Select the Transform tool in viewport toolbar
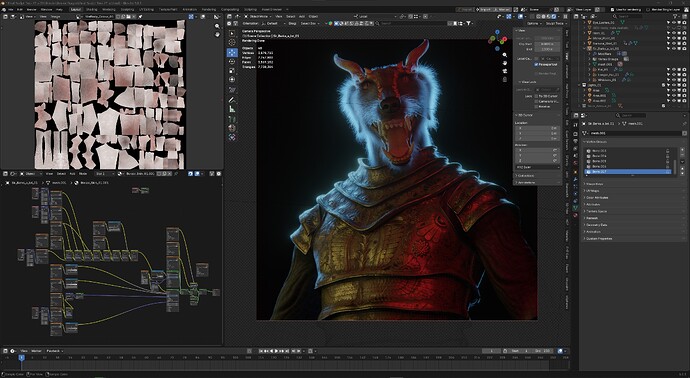This screenshot has width=690, height=378. click(232, 80)
